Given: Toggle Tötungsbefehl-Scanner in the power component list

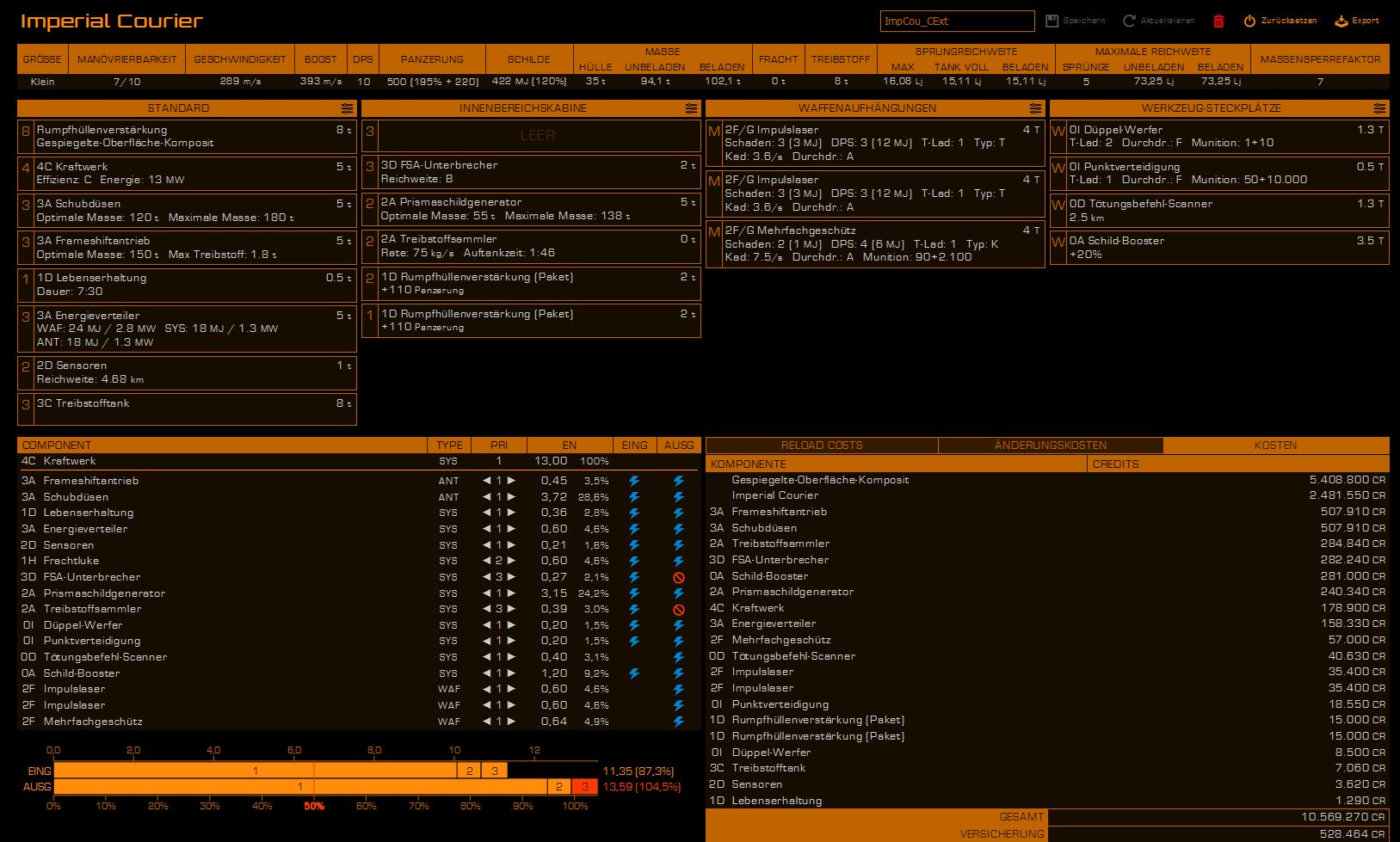Looking at the screenshot, I should coord(105,657).
